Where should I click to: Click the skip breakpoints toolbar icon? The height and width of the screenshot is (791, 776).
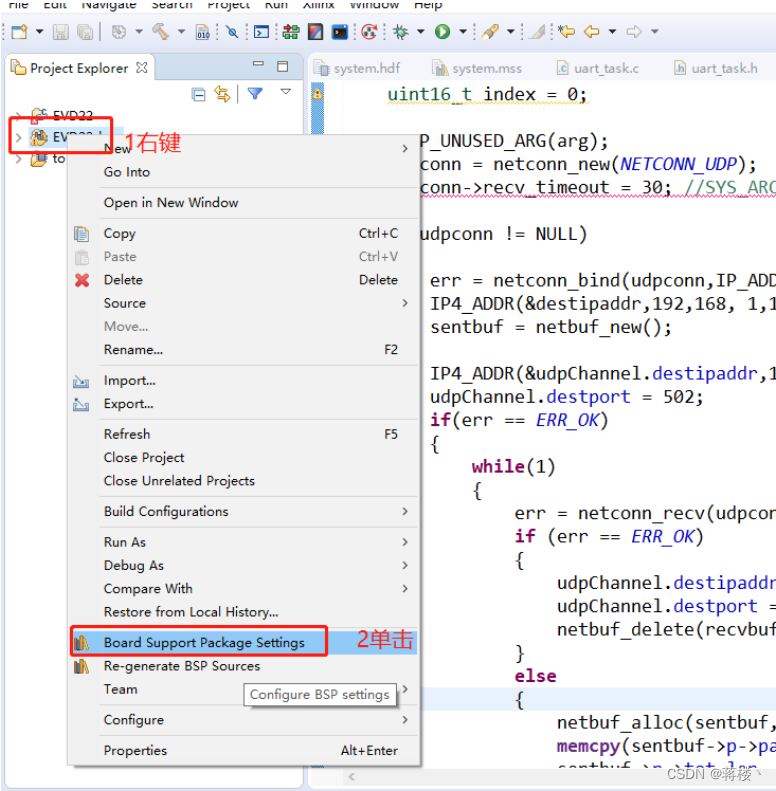click(x=232, y=32)
